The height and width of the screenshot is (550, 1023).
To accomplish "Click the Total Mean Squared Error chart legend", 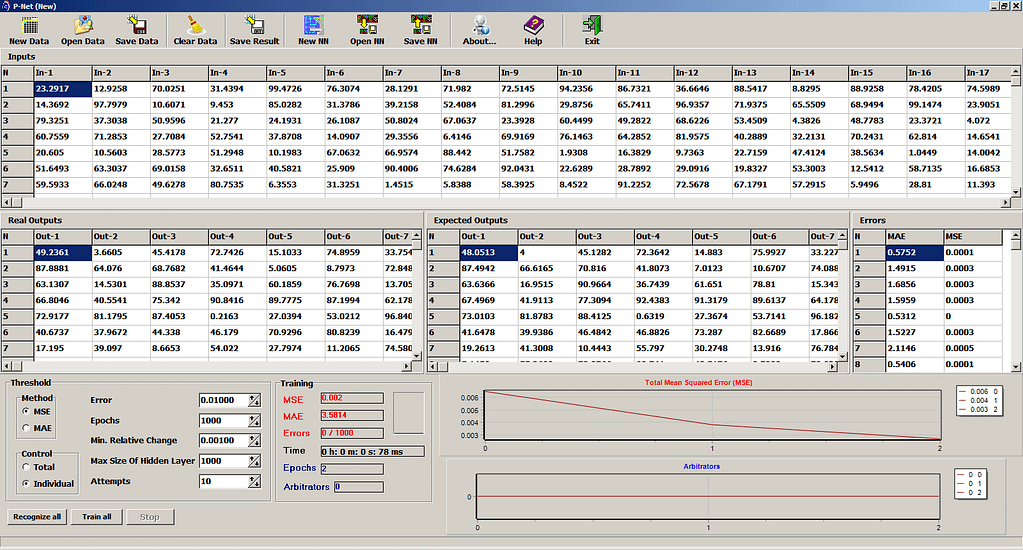I will 979,401.
